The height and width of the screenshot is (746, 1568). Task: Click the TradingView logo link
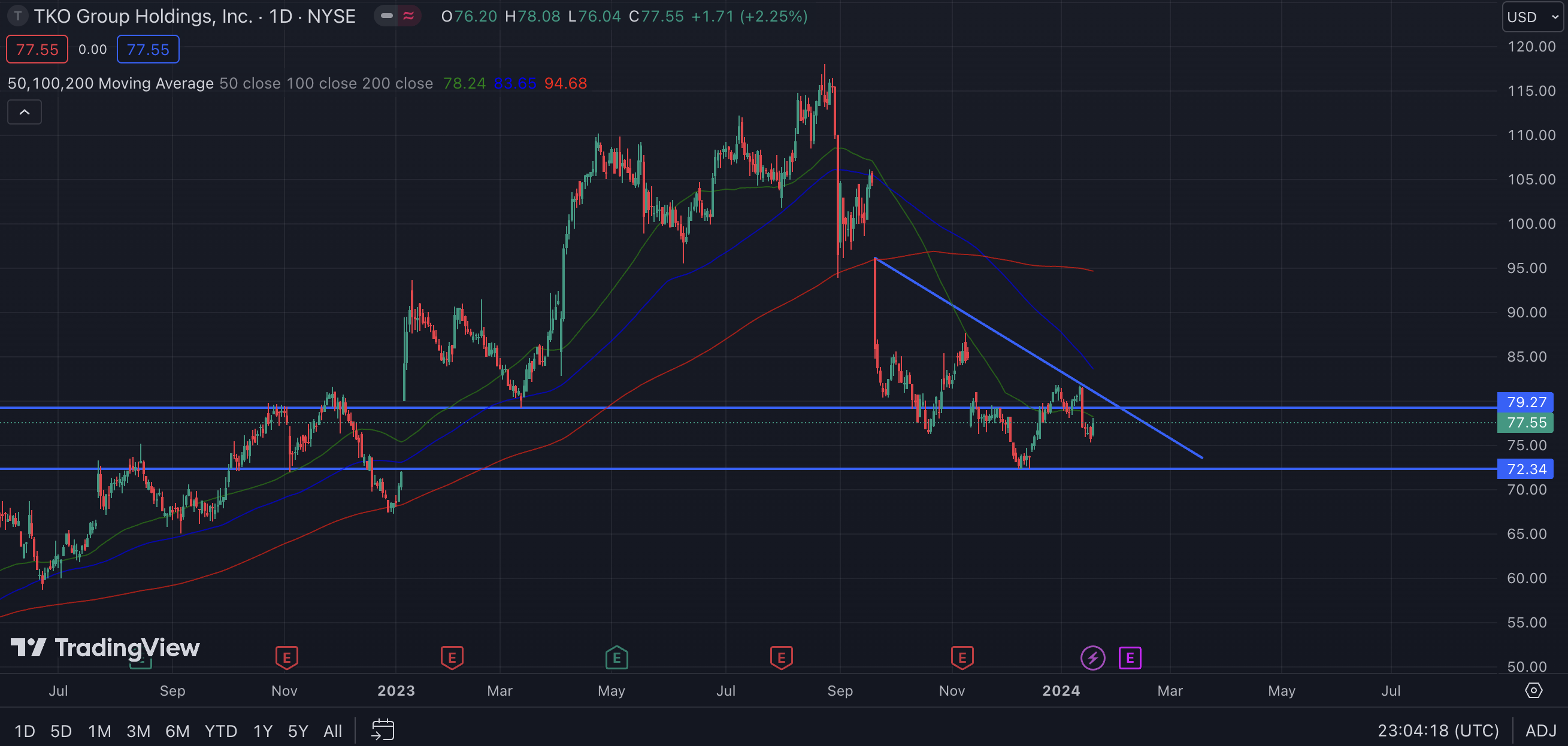[105, 648]
